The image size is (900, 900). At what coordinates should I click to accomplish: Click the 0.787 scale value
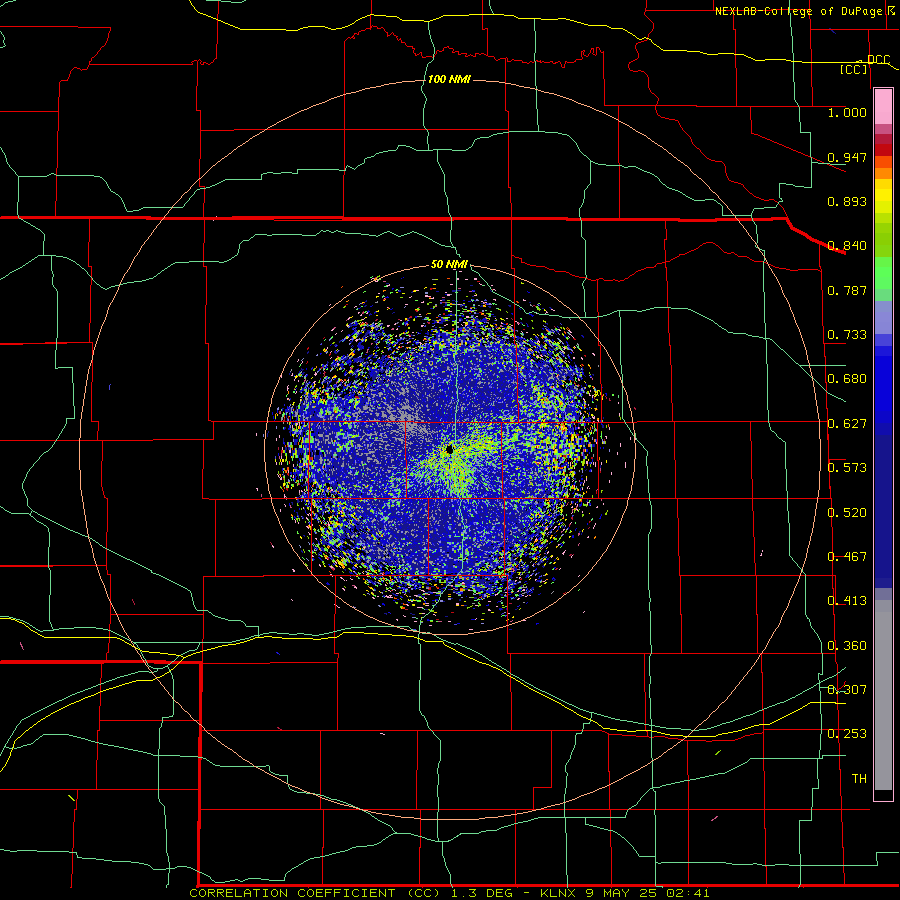(x=847, y=290)
